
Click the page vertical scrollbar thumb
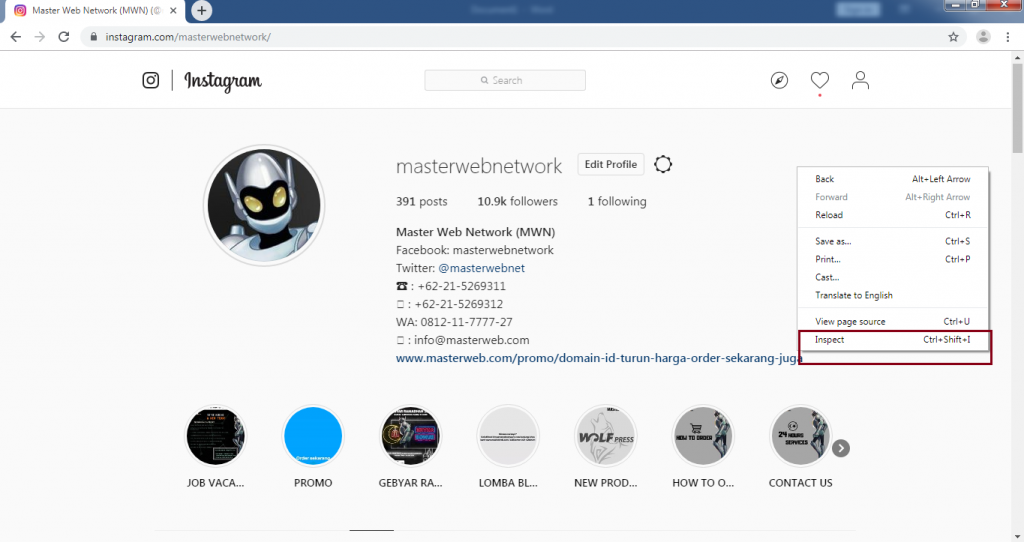1017,108
